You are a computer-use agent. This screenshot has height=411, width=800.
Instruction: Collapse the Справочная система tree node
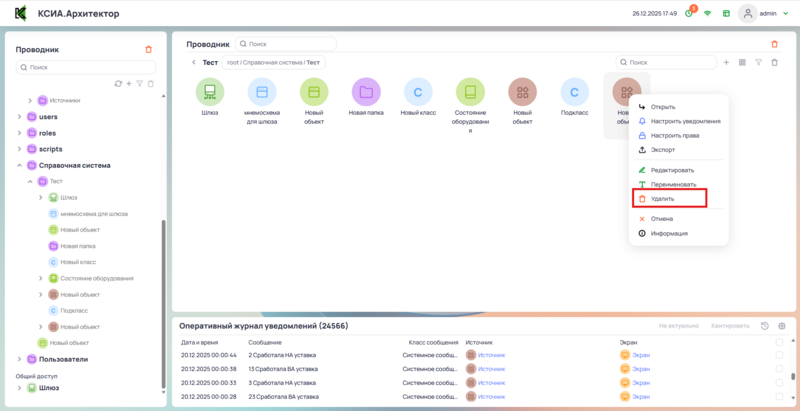tap(19, 165)
